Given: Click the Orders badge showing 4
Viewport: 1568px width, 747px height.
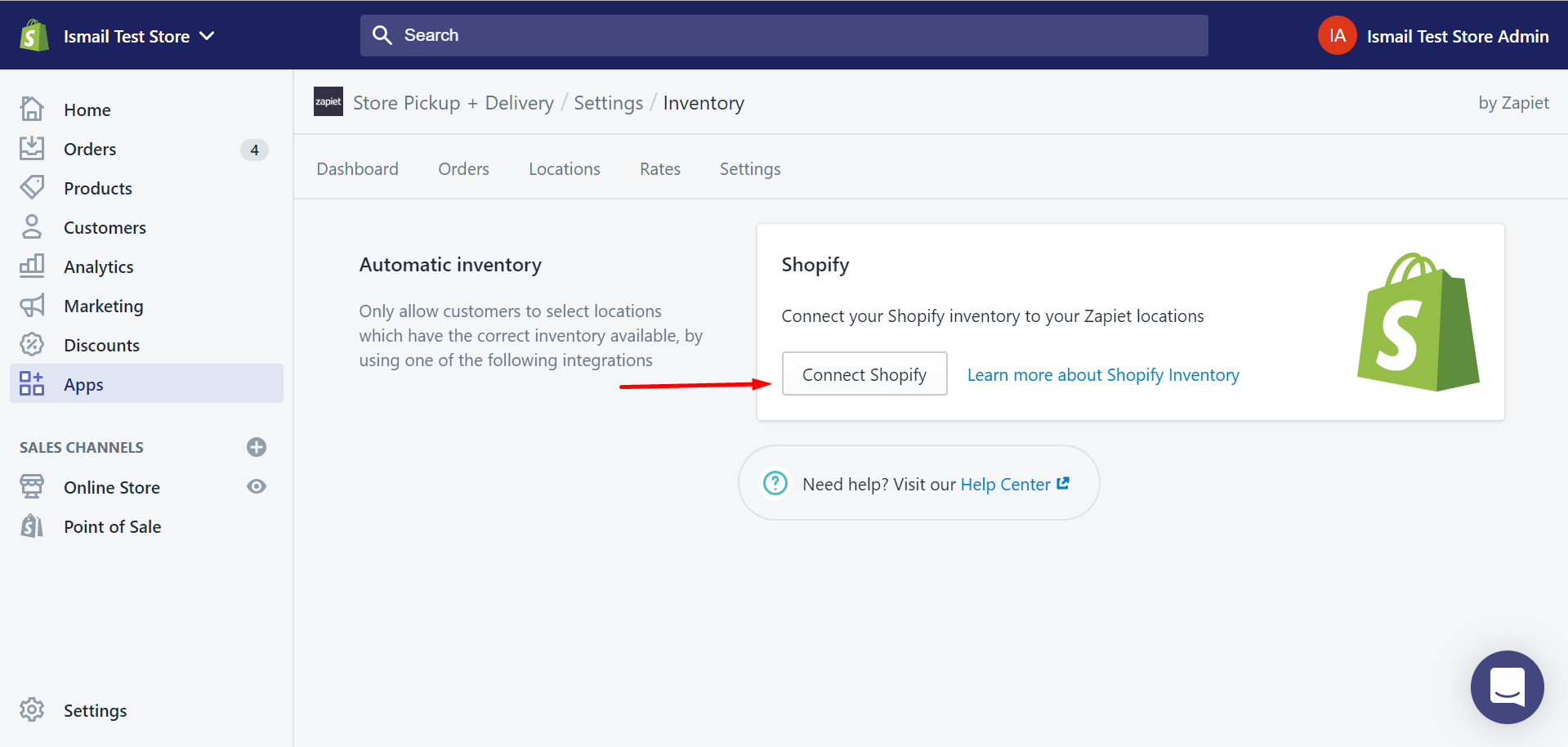Looking at the screenshot, I should tap(254, 150).
